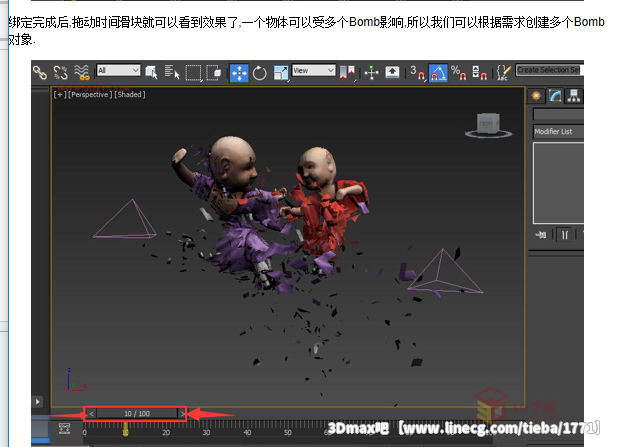The image size is (640, 447).
Task: Toggle Keyboard Shortcut Override icon
Action: click(392, 72)
